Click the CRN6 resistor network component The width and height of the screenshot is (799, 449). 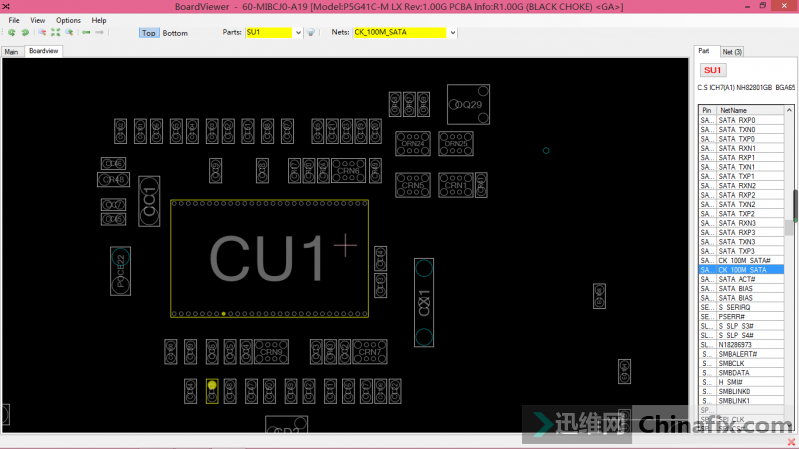(349, 171)
